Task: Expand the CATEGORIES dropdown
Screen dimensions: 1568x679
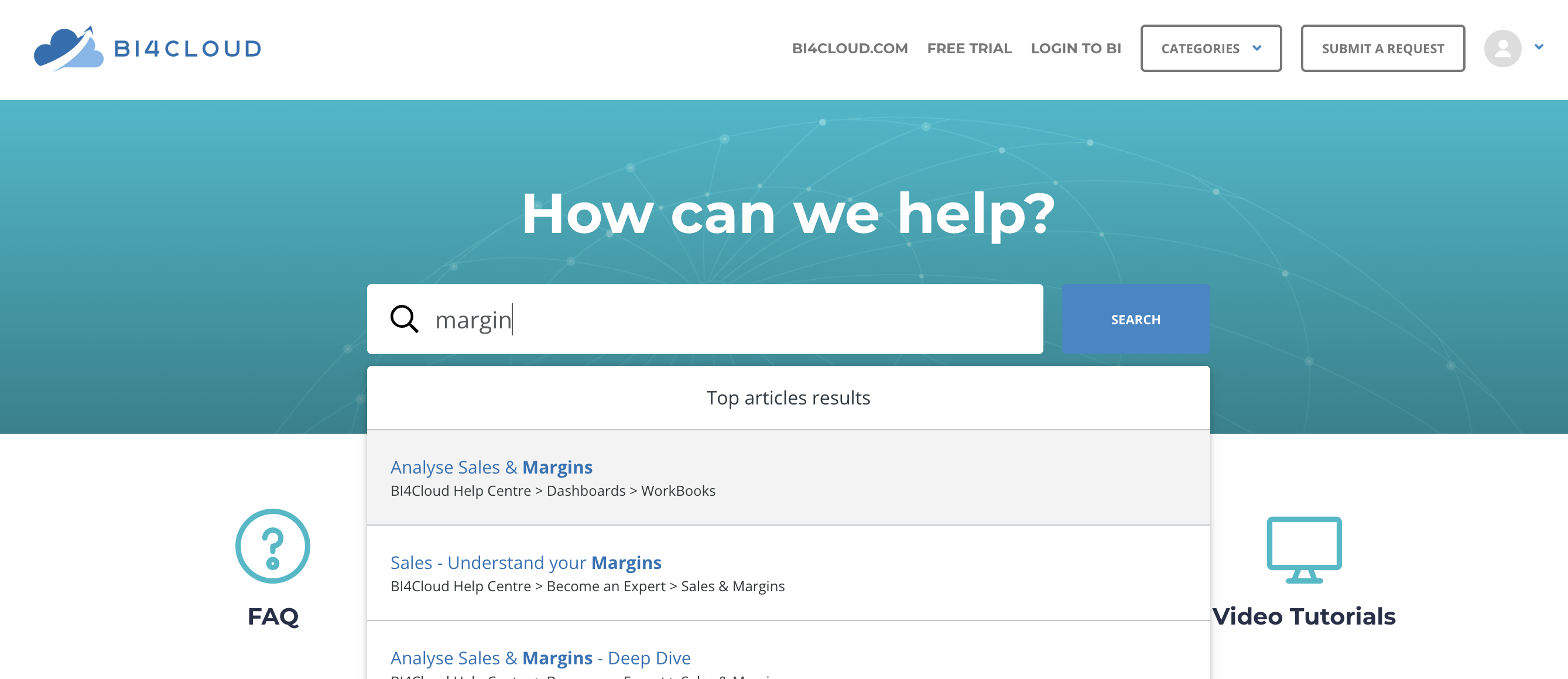Action: pyautogui.click(x=1211, y=48)
